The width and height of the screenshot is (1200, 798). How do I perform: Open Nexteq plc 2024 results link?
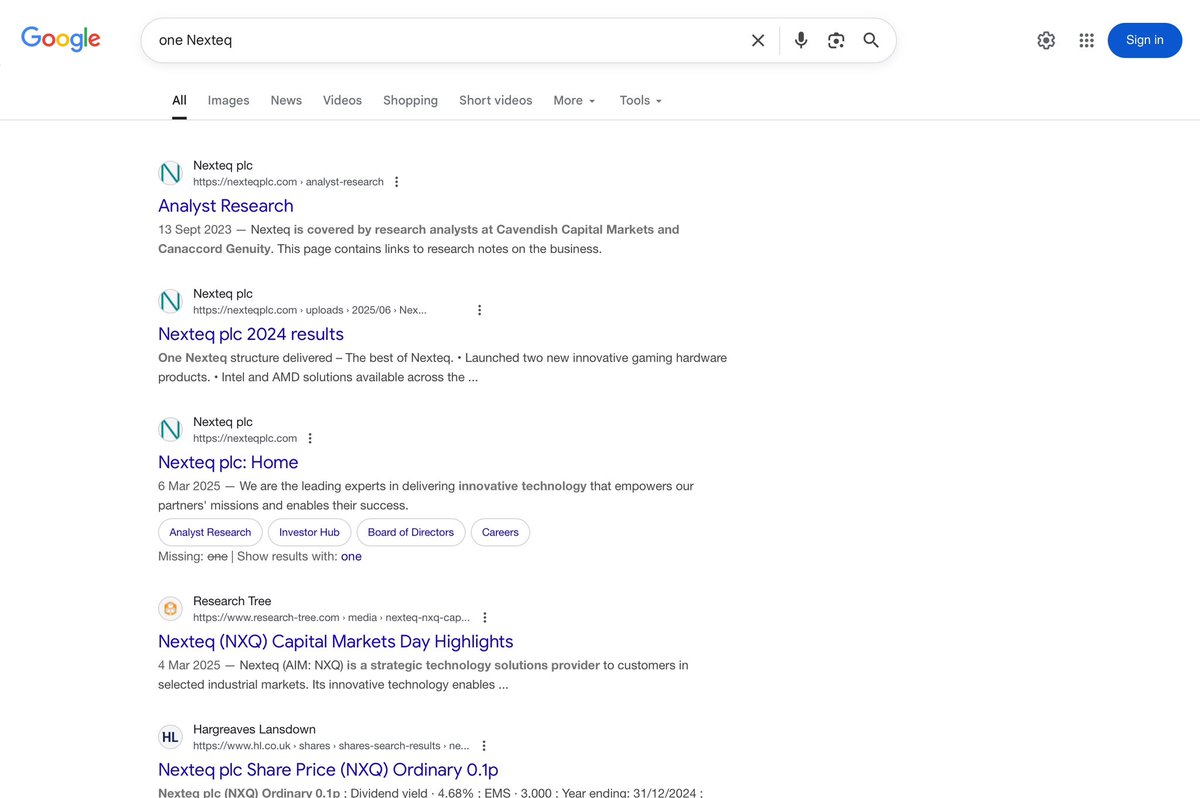click(x=251, y=334)
